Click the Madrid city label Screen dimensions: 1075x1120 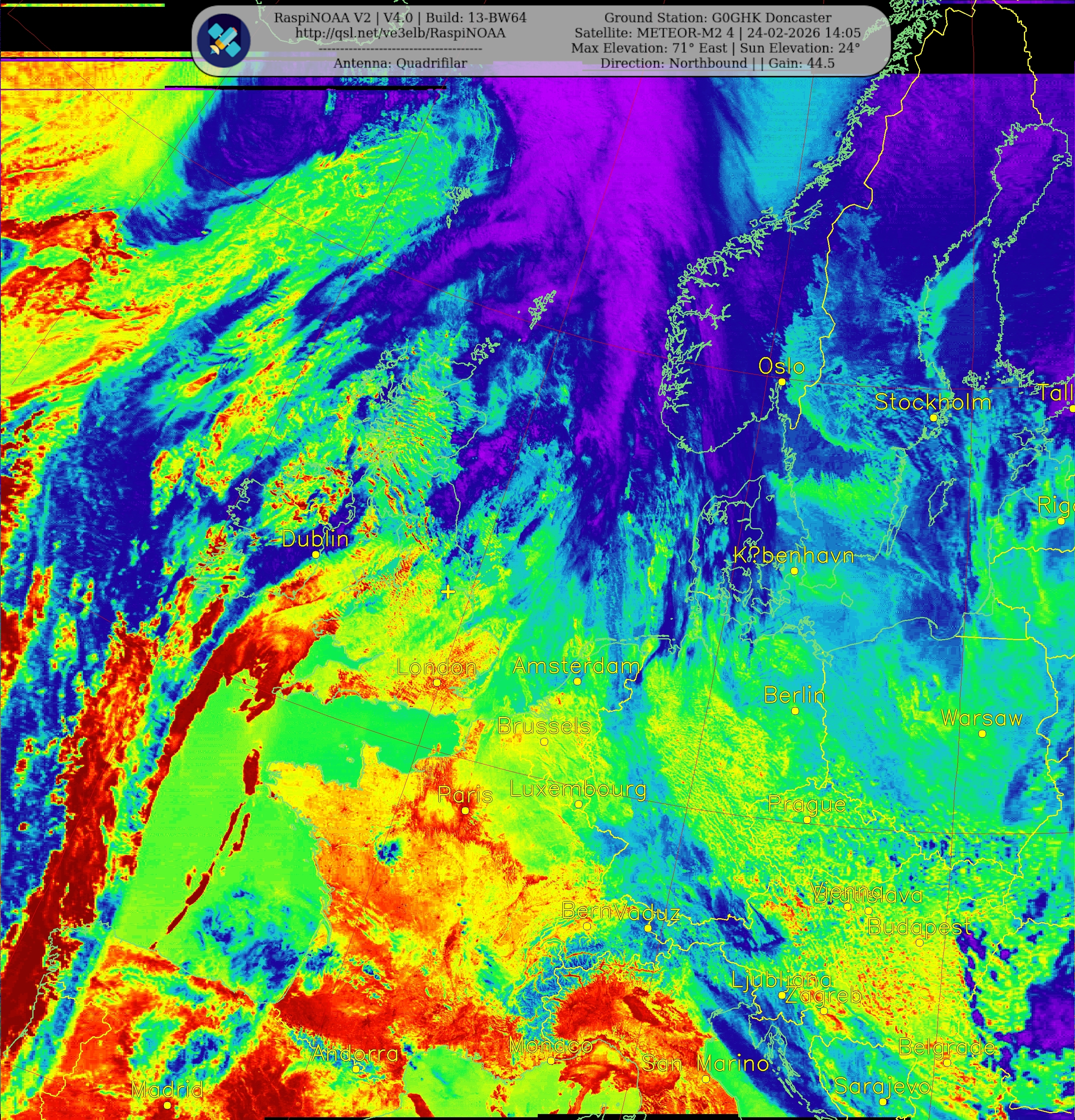(167, 1089)
